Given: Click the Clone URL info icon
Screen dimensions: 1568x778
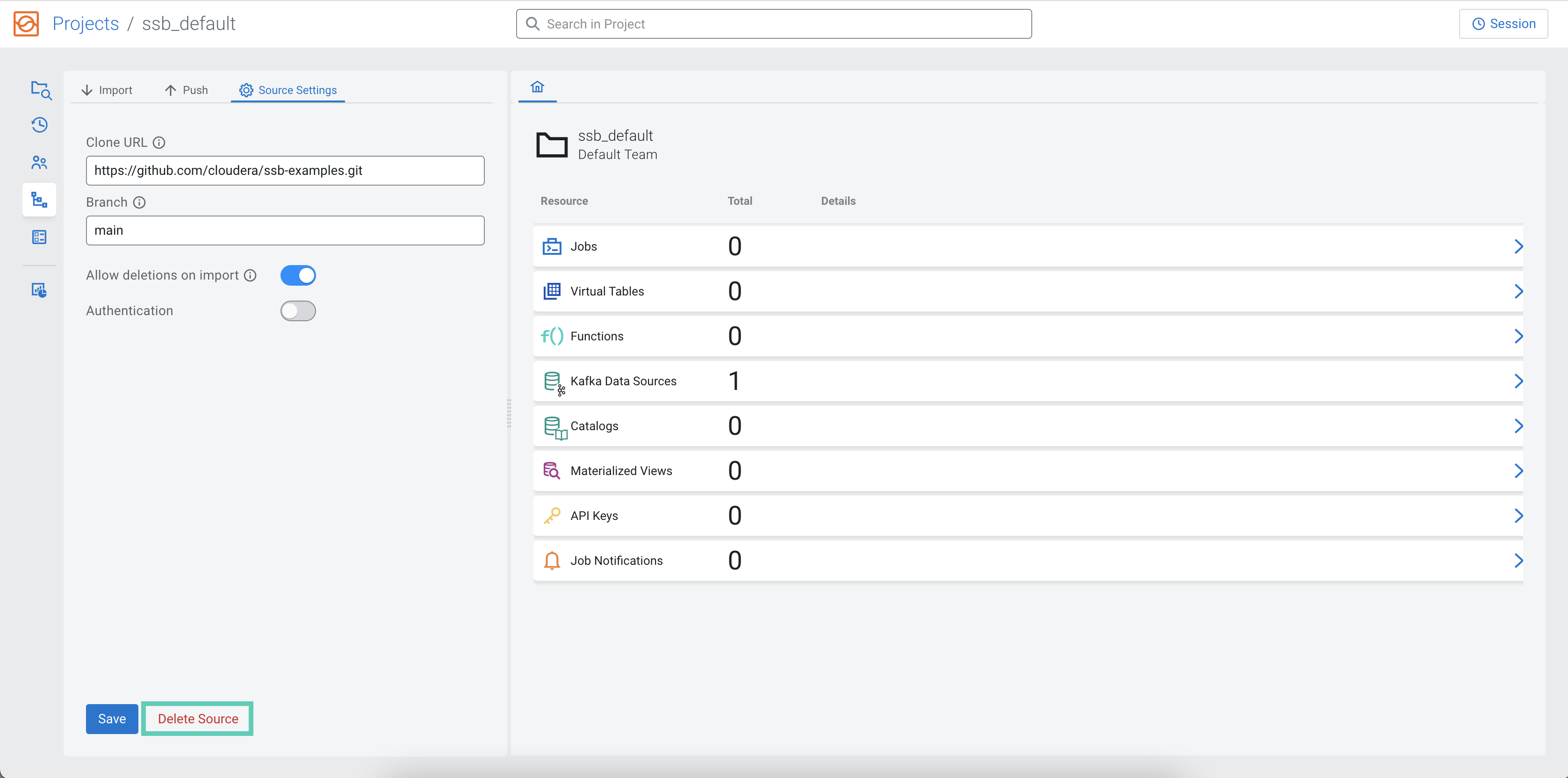Looking at the screenshot, I should click(159, 143).
